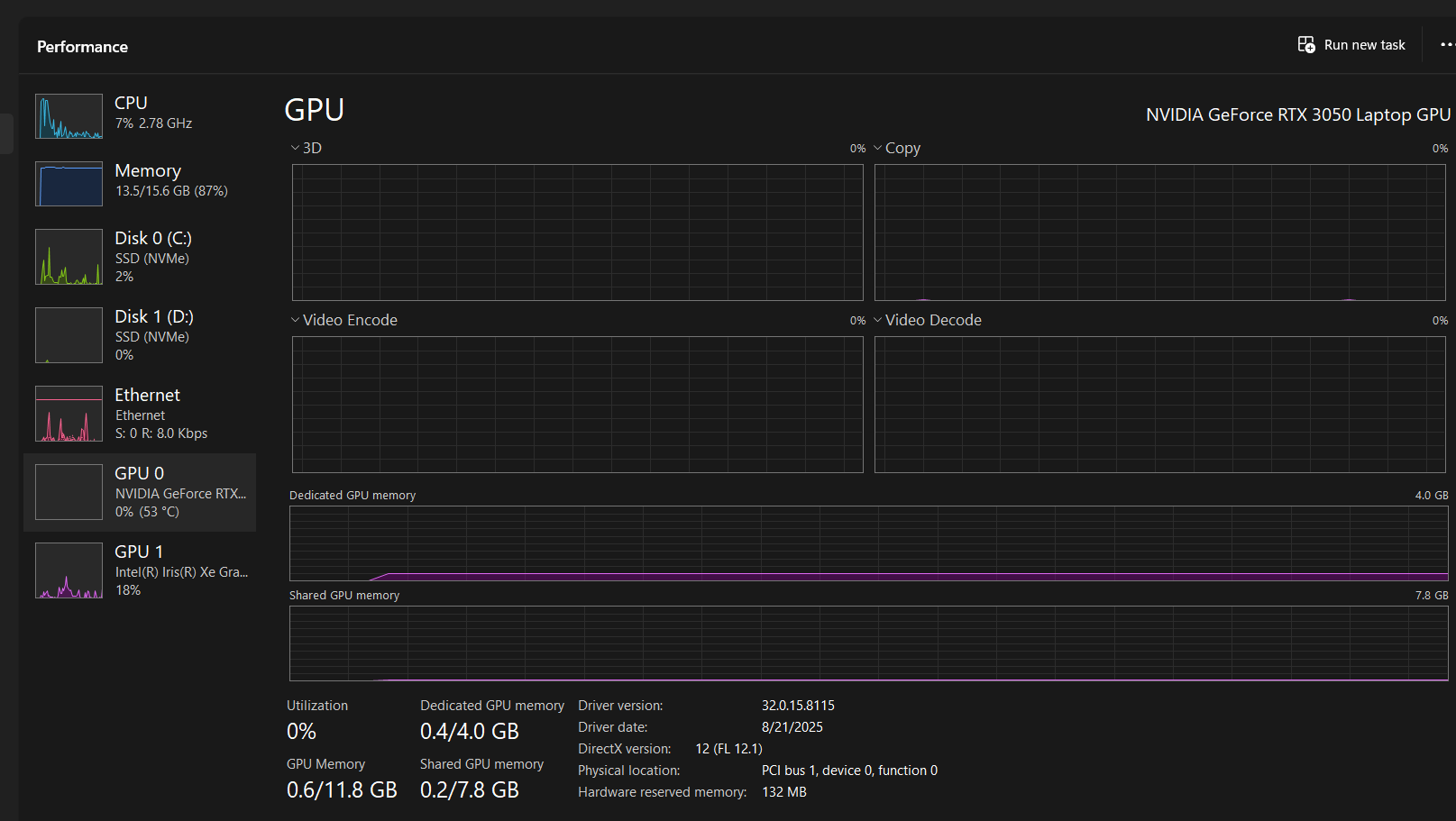
Task: Open the Ethernet activity graph icon
Action: pyautogui.click(x=69, y=414)
